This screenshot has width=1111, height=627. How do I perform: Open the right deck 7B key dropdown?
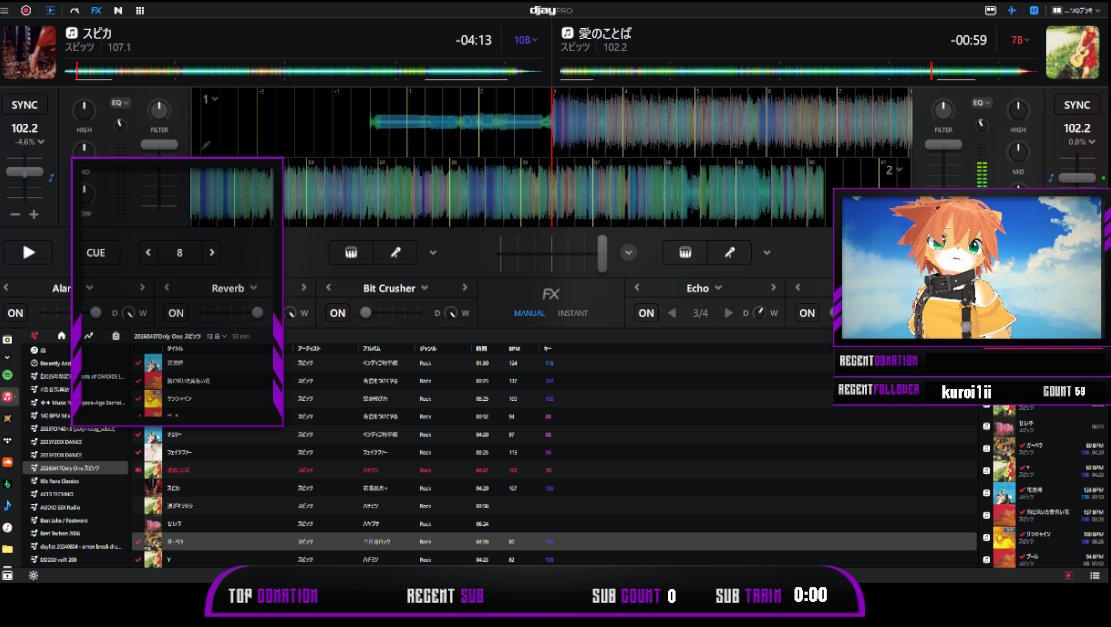click(1020, 40)
